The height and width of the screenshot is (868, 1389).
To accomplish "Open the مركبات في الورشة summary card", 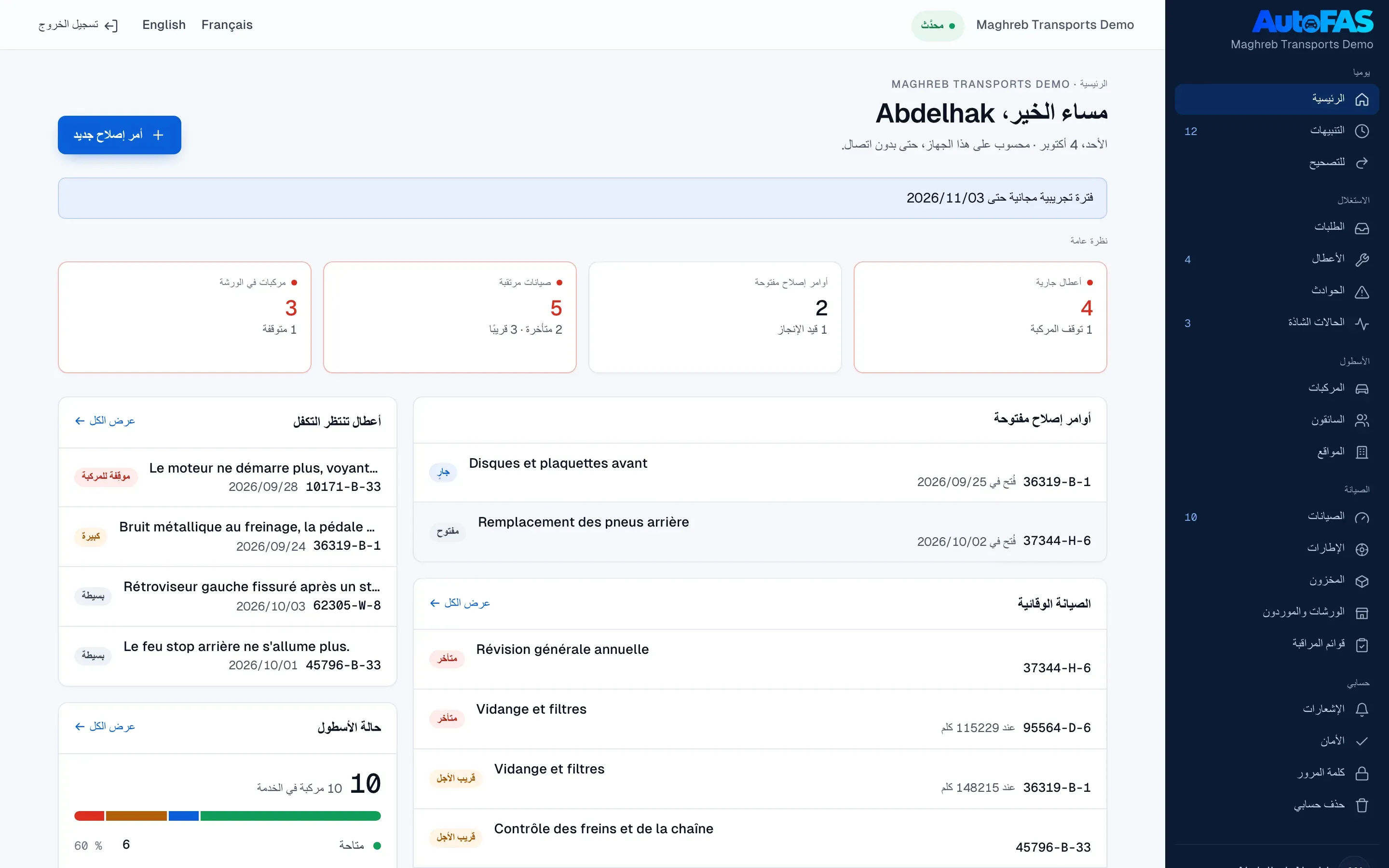I will click(x=184, y=317).
